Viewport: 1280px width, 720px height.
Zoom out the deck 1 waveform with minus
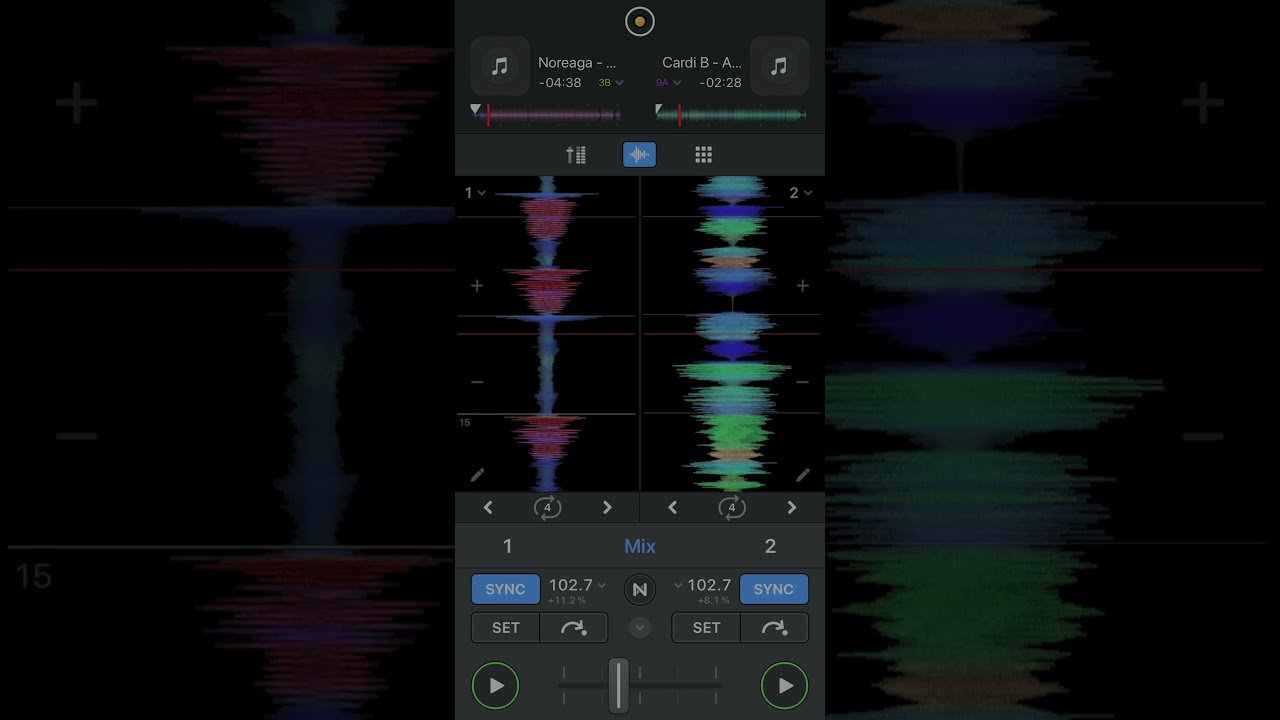pos(477,381)
